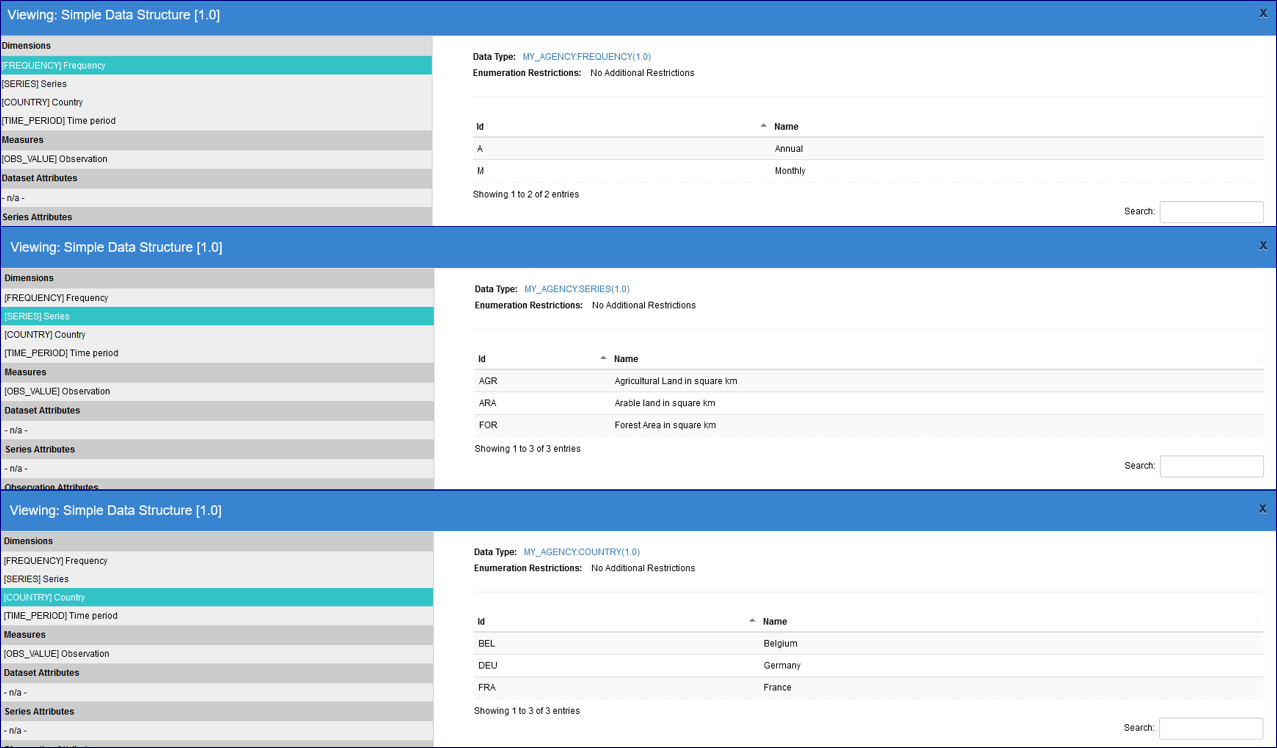Sort the Series table by Name column header
This screenshot has width=1277, height=748.
(x=624, y=358)
